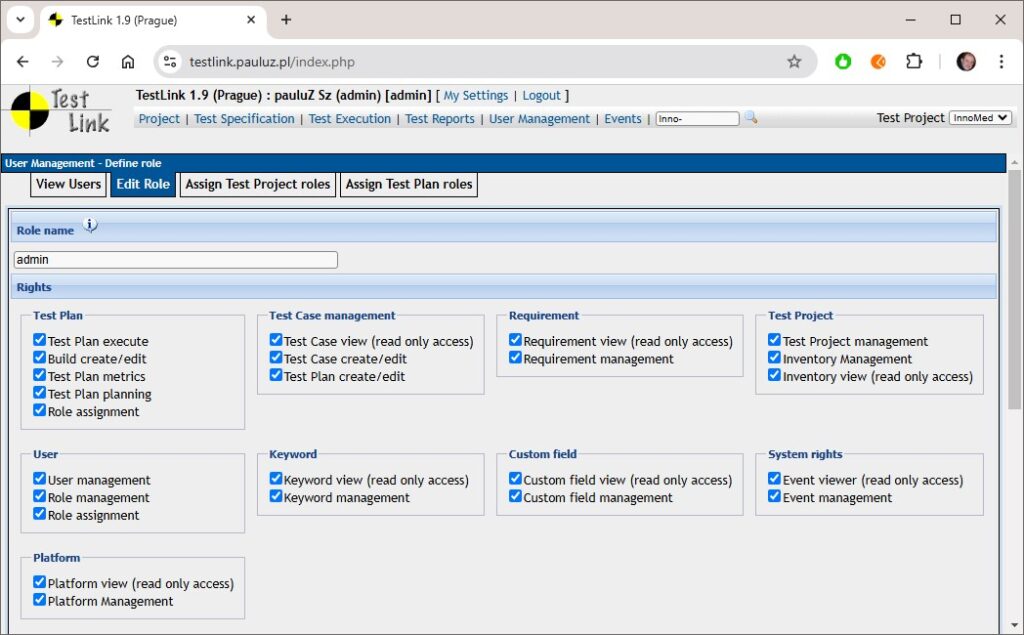Screen dimensions: 1024x635
Task: Click the Role name info icon
Action: tap(90, 226)
